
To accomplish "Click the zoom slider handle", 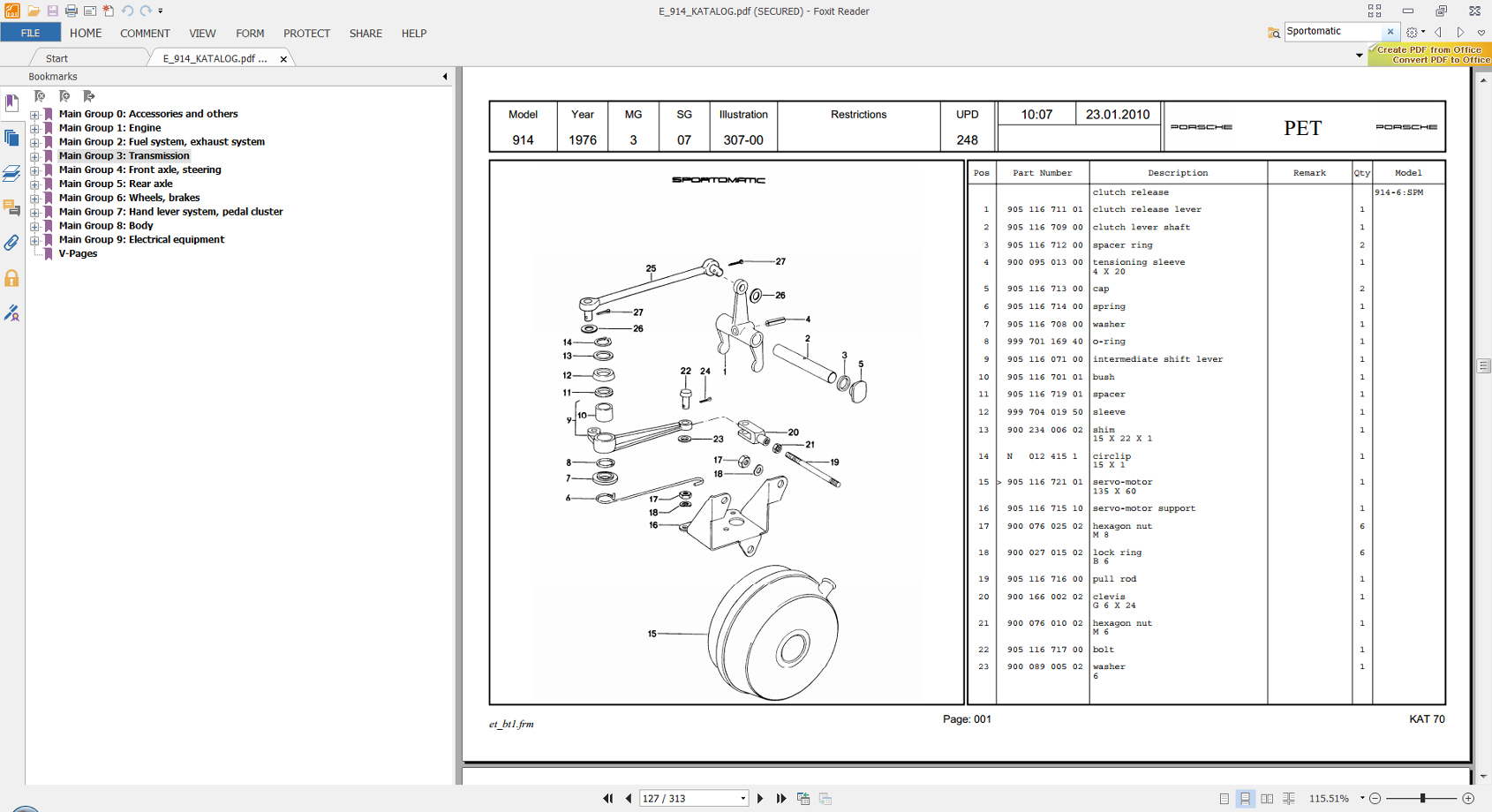I will tap(1422, 799).
